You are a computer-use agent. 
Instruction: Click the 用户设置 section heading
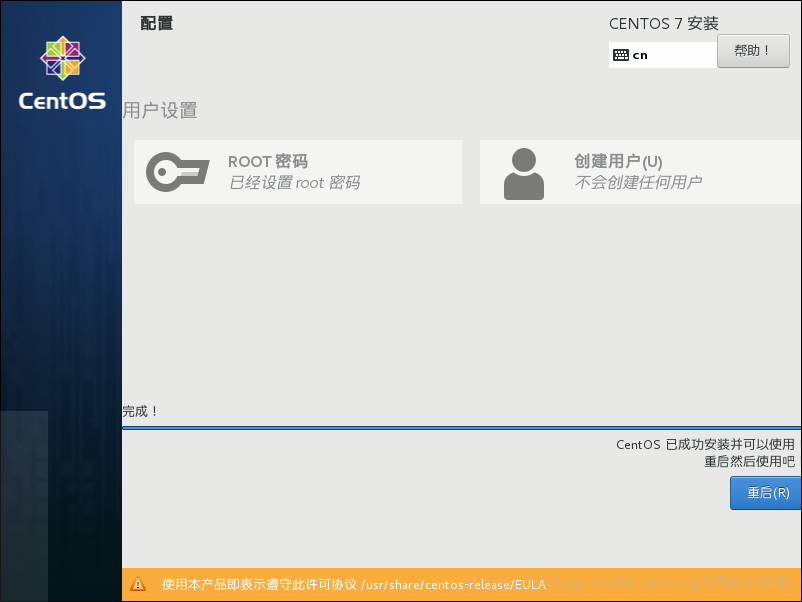click(x=160, y=110)
